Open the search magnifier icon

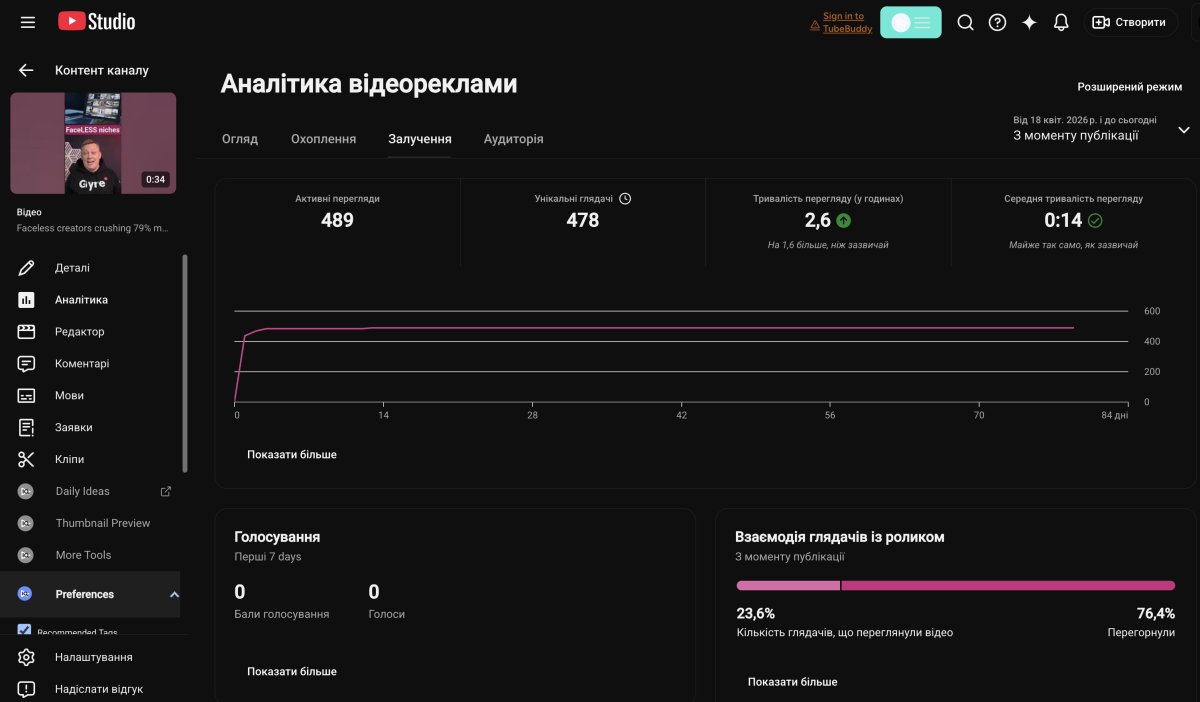tap(965, 22)
